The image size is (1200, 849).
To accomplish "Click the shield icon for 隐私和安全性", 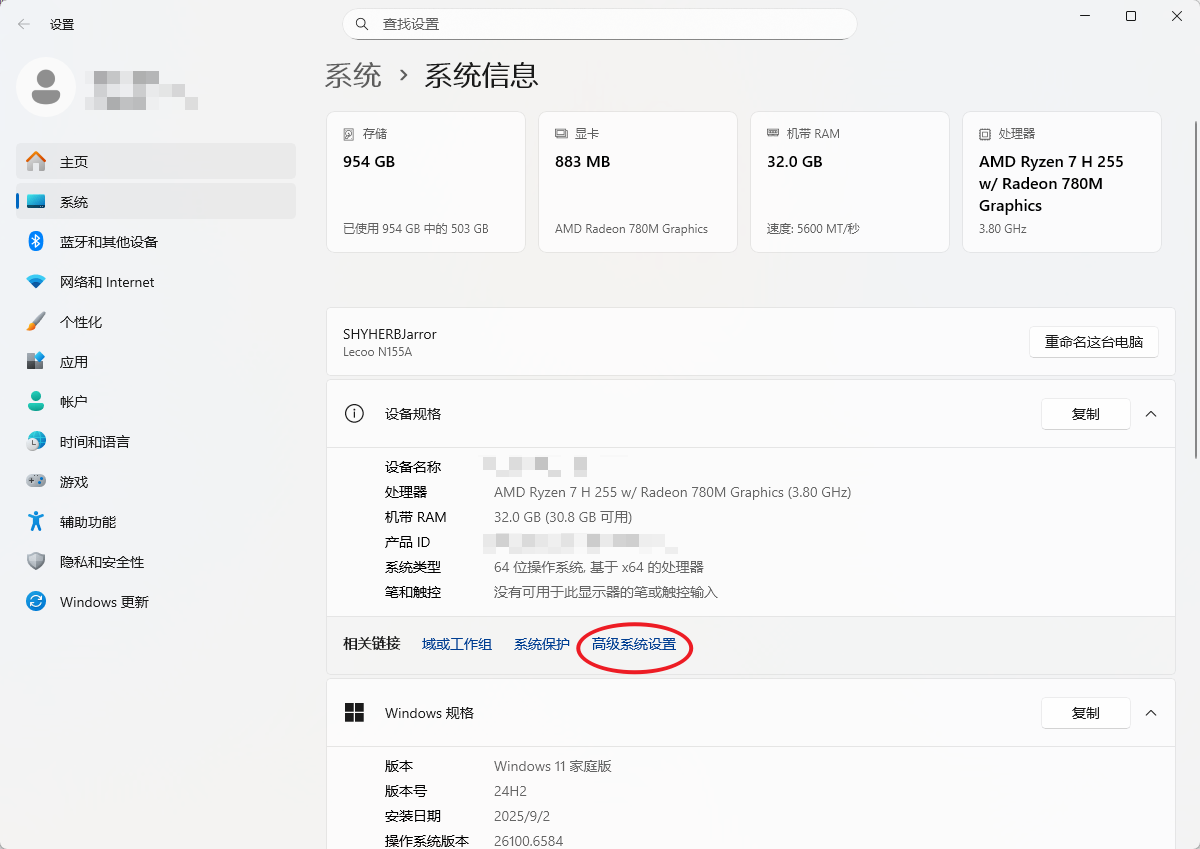I will (x=36, y=561).
